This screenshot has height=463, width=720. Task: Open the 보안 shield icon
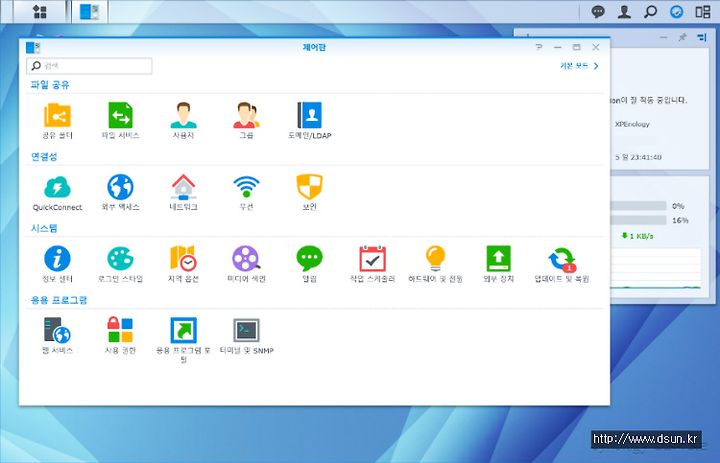pos(309,187)
